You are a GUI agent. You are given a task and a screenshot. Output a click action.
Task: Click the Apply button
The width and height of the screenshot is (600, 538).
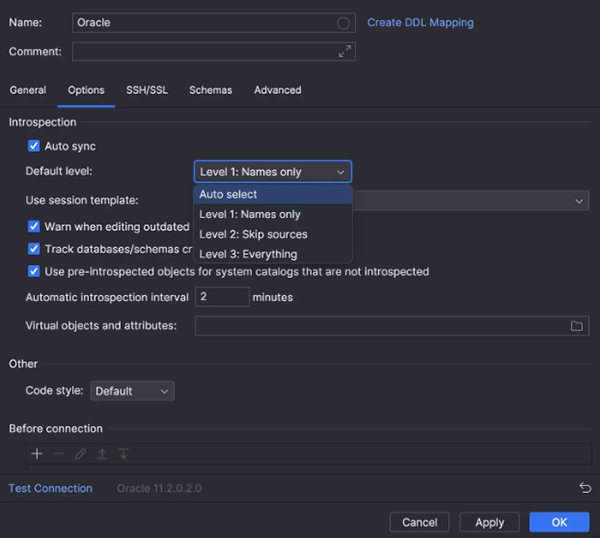(x=489, y=522)
